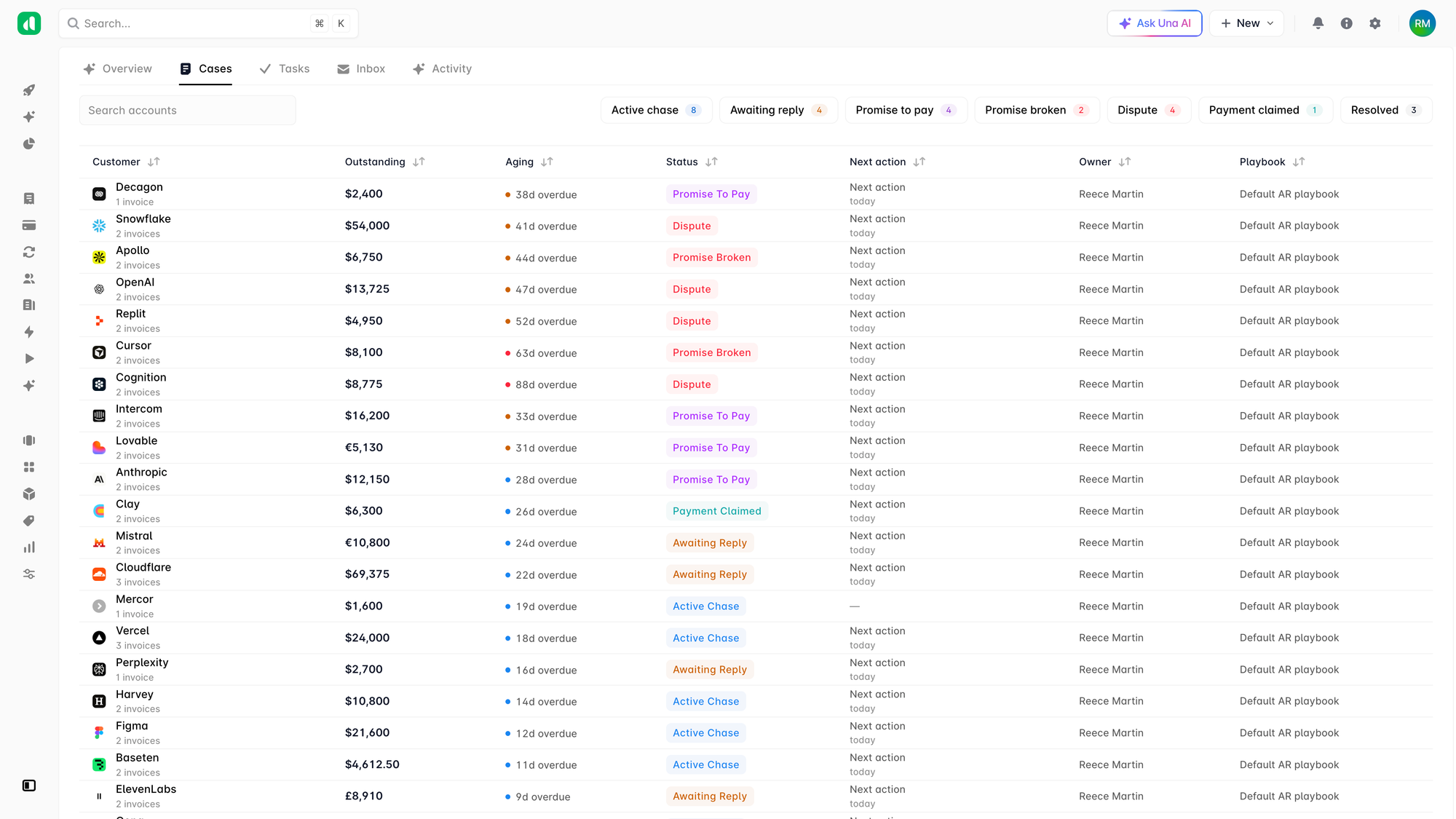Viewport: 1456px width, 819px height.
Task: Select the Cases tab
Action: click(205, 68)
